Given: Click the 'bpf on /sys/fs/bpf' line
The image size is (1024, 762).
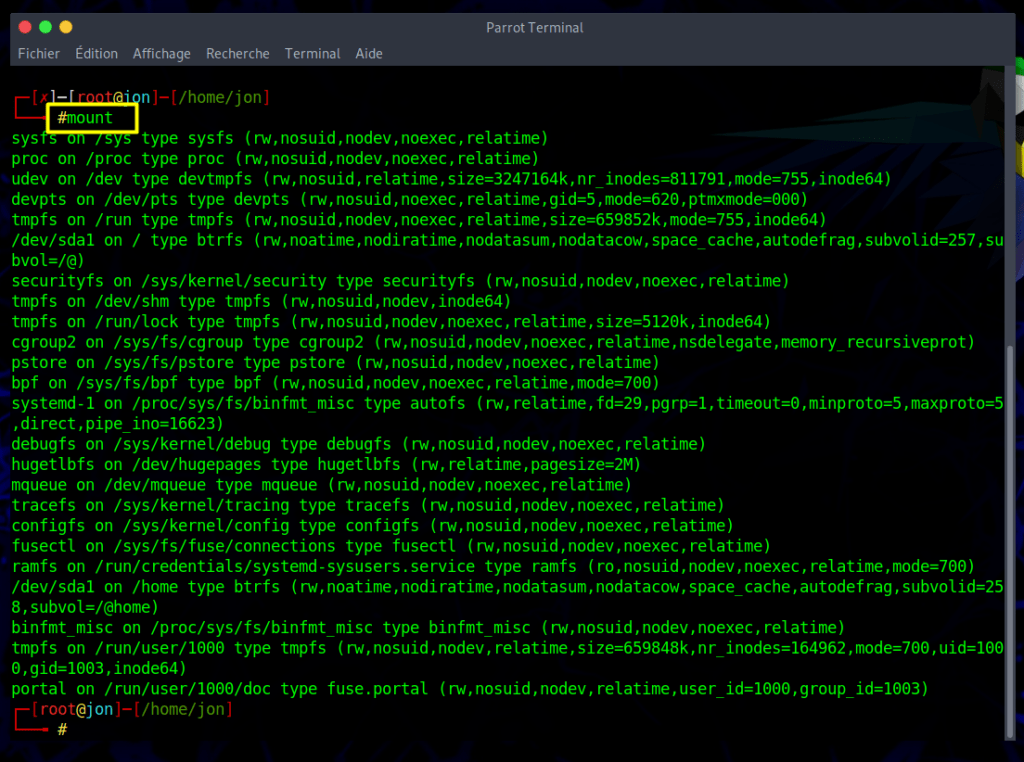Looking at the screenshot, I should [335, 383].
